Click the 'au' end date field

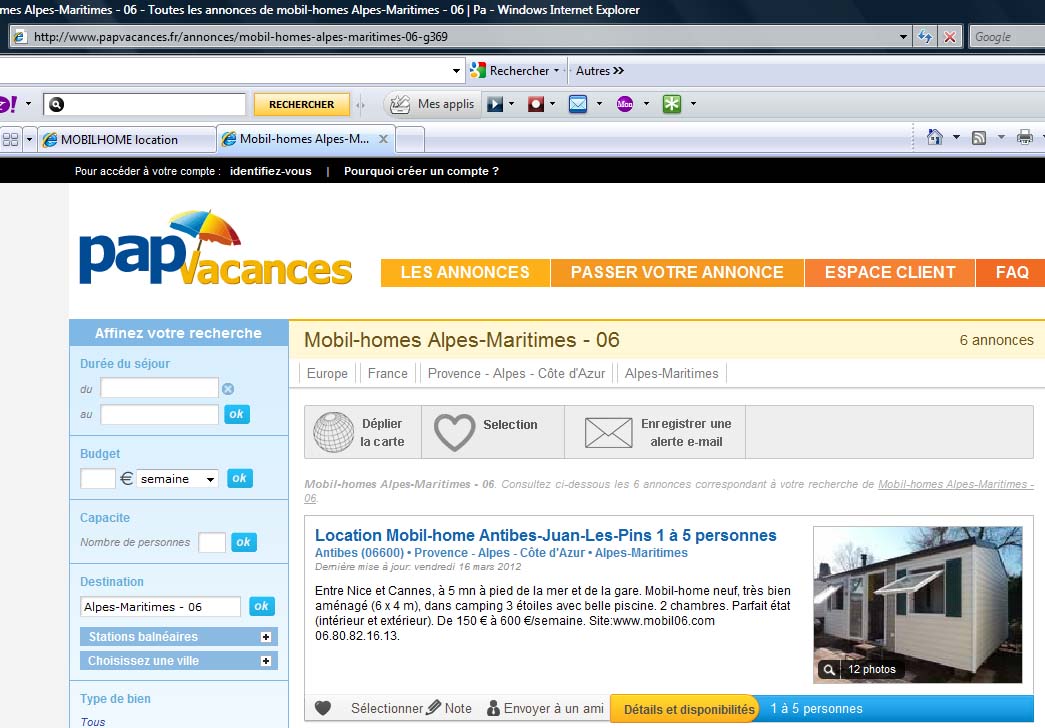click(x=159, y=414)
